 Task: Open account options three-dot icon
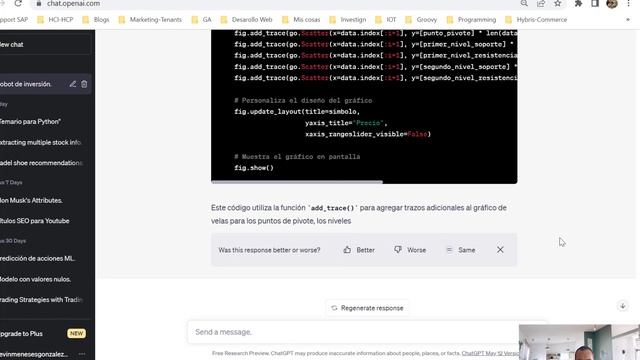tap(82, 354)
